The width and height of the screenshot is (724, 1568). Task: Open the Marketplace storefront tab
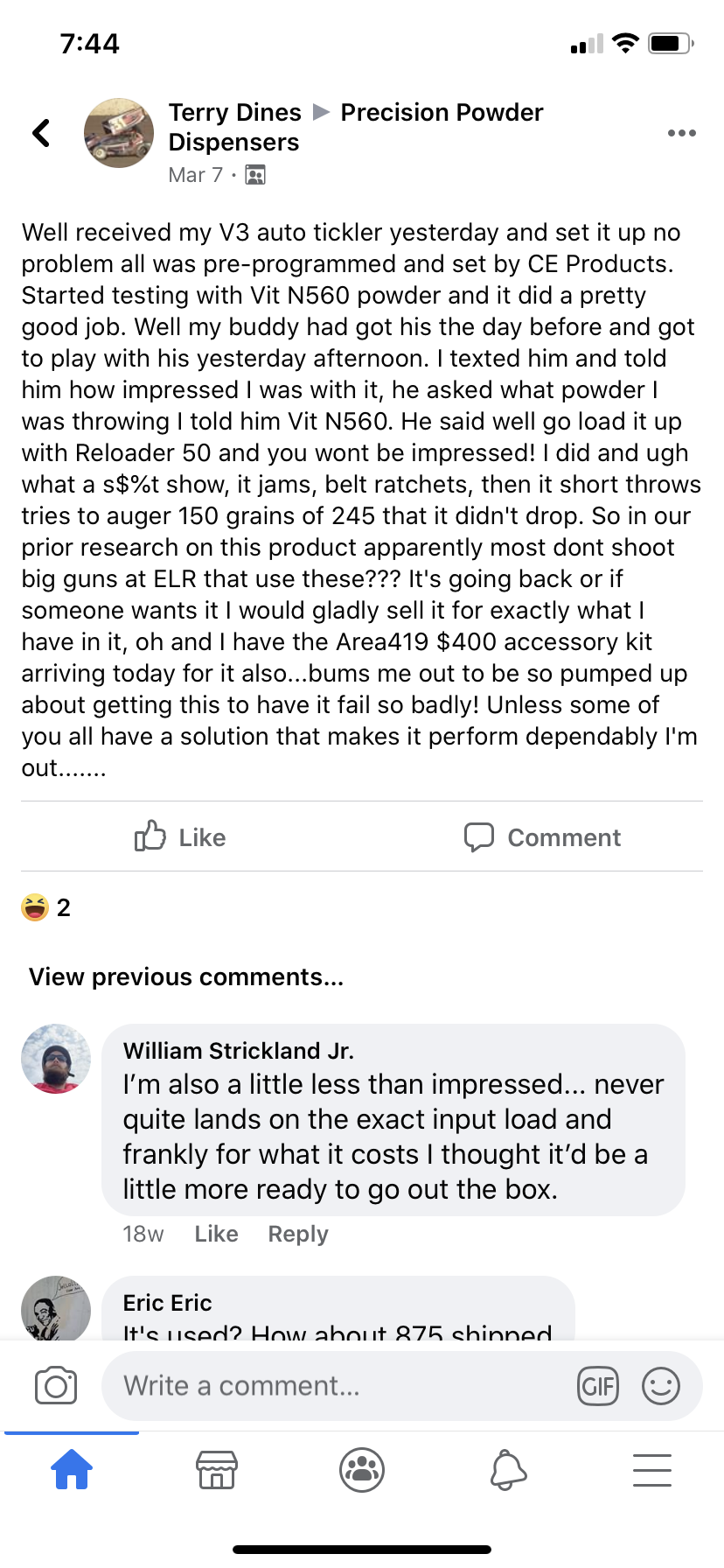[216, 1469]
